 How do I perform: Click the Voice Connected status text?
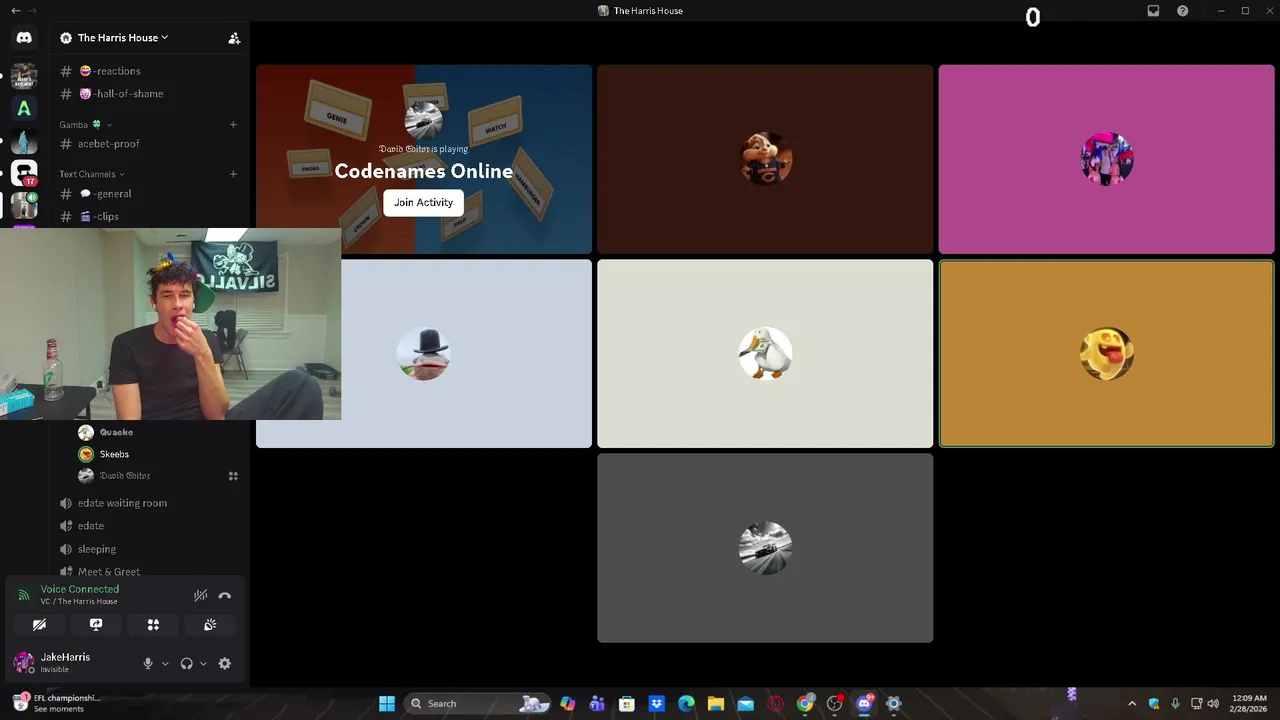tap(79, 589)
